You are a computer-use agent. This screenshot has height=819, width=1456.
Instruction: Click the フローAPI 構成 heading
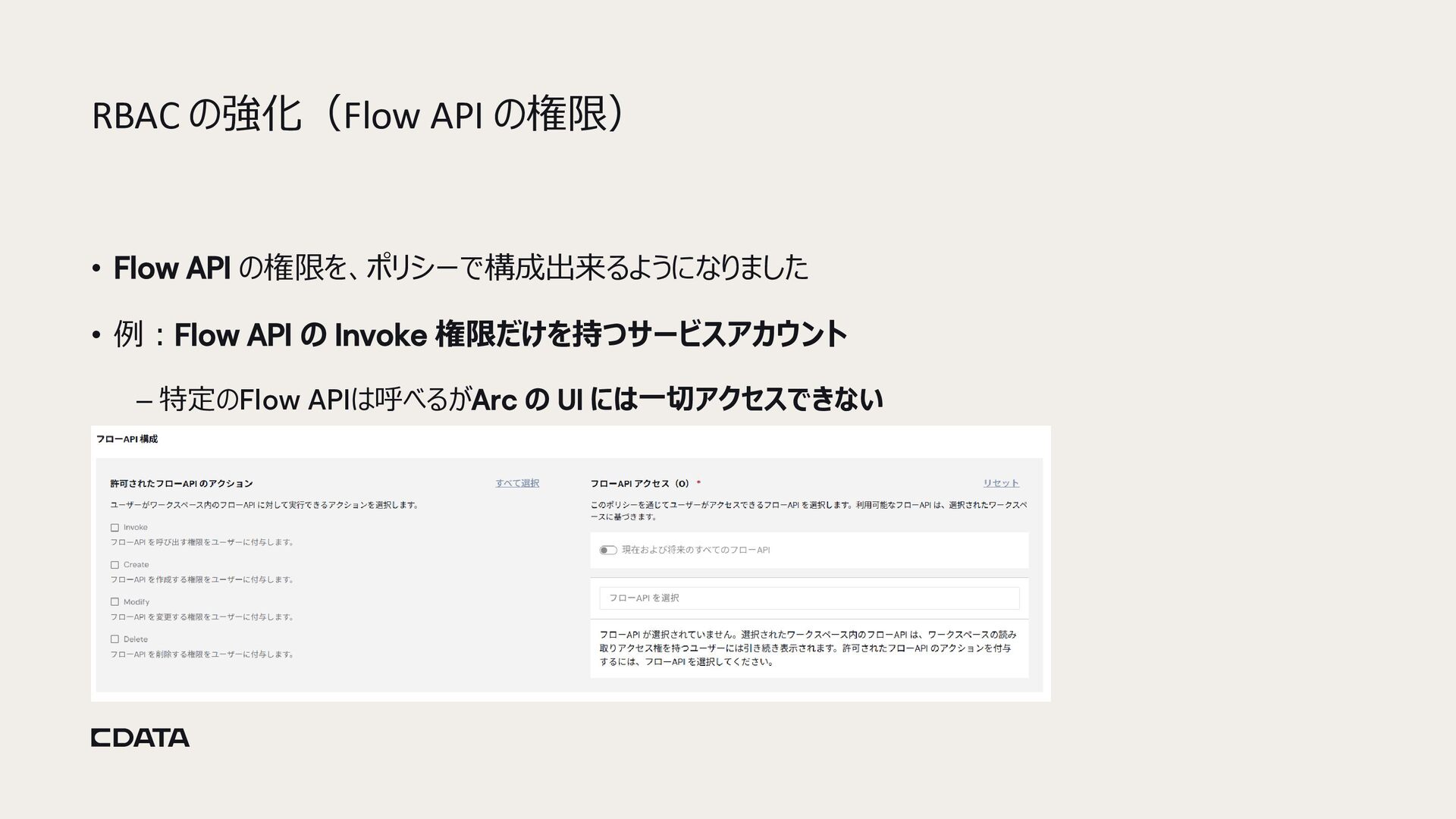tap(127, 439)
